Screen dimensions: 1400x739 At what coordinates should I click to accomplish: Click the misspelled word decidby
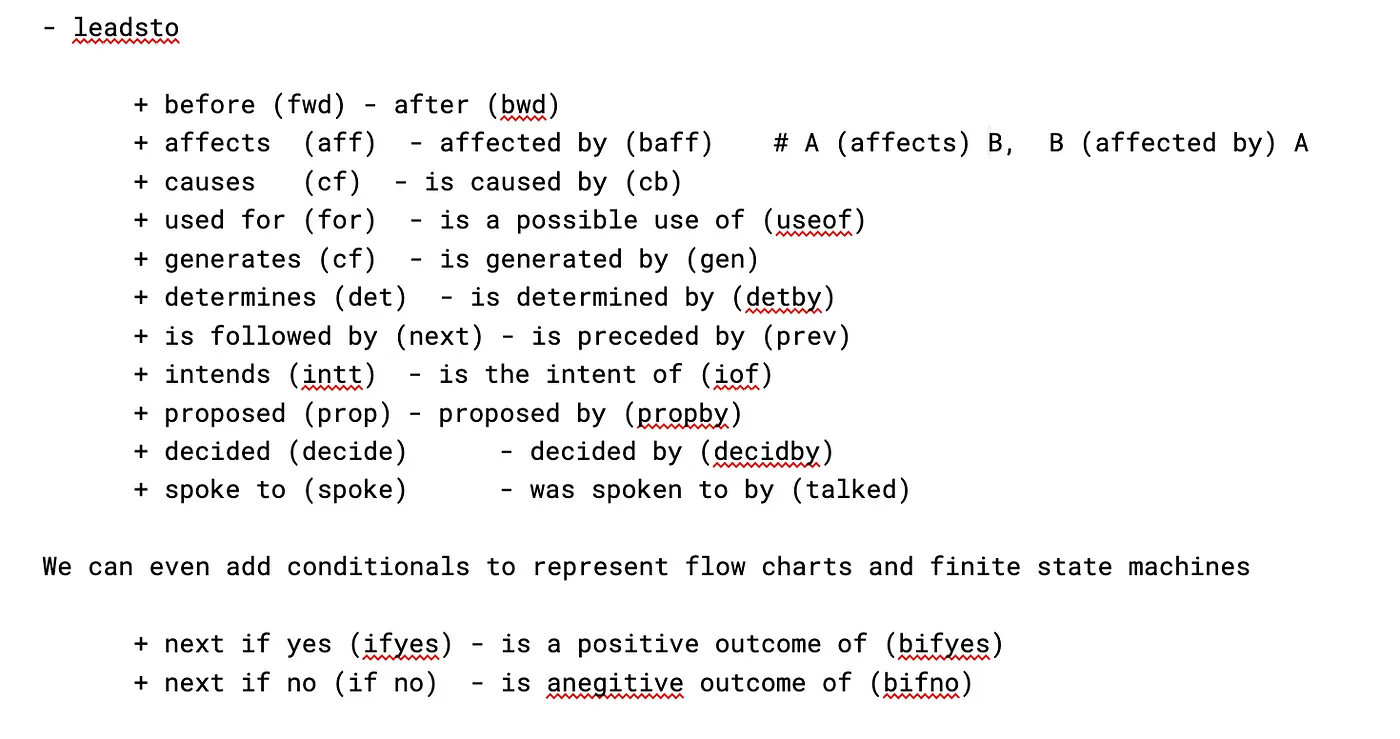pos(768,452)
